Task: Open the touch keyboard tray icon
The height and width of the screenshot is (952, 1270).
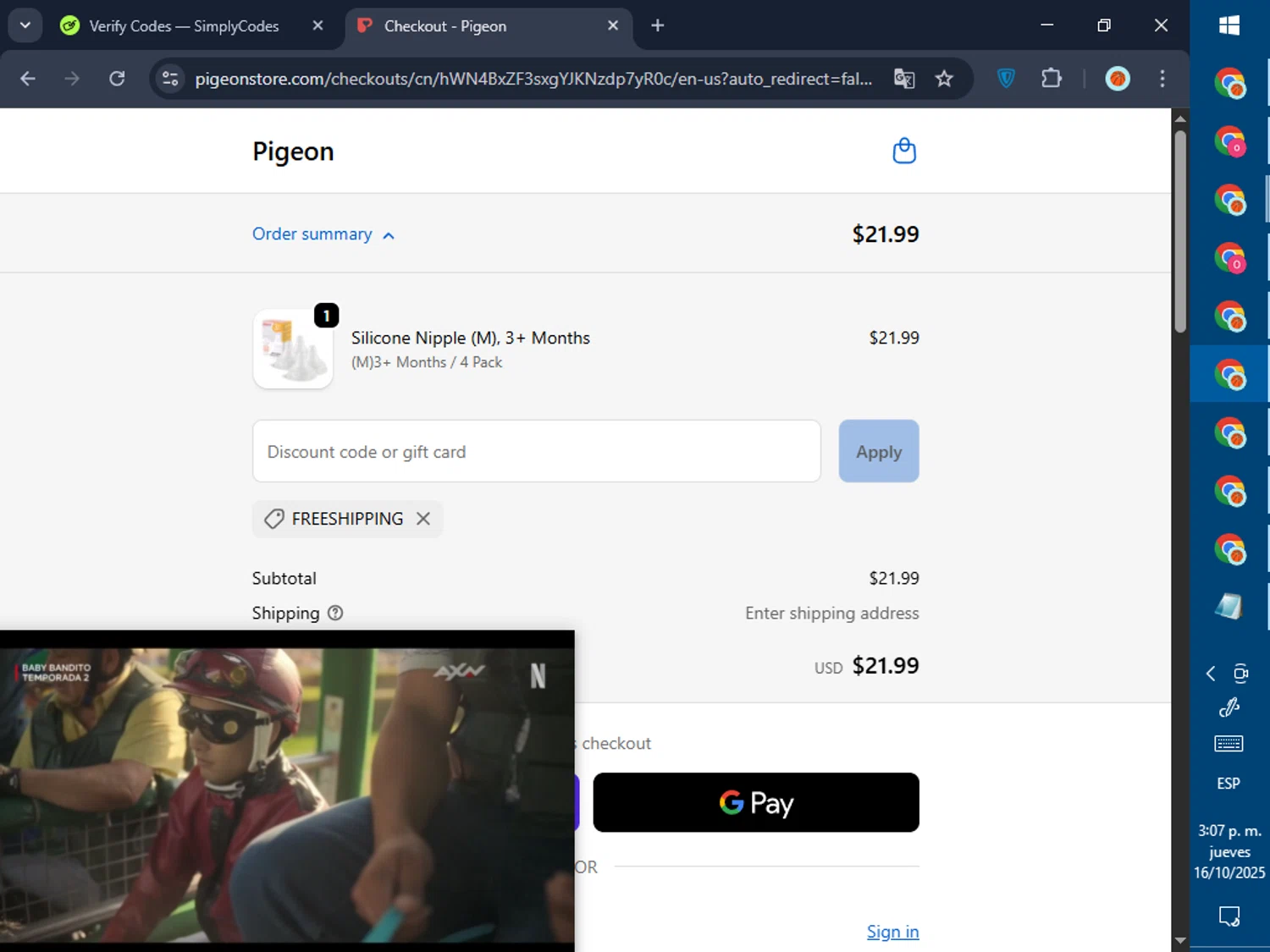Action: click(x=1229, y=744)
